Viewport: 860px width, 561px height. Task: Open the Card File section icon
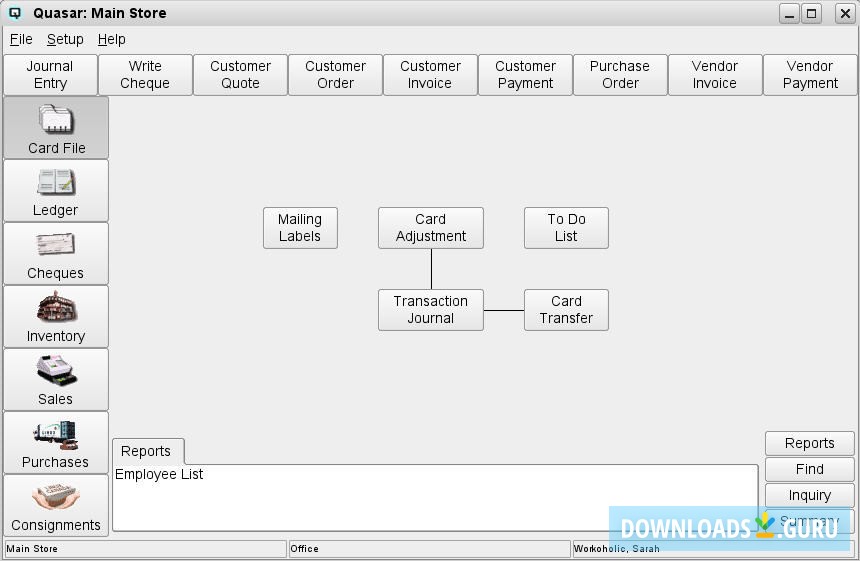[56, 128]
